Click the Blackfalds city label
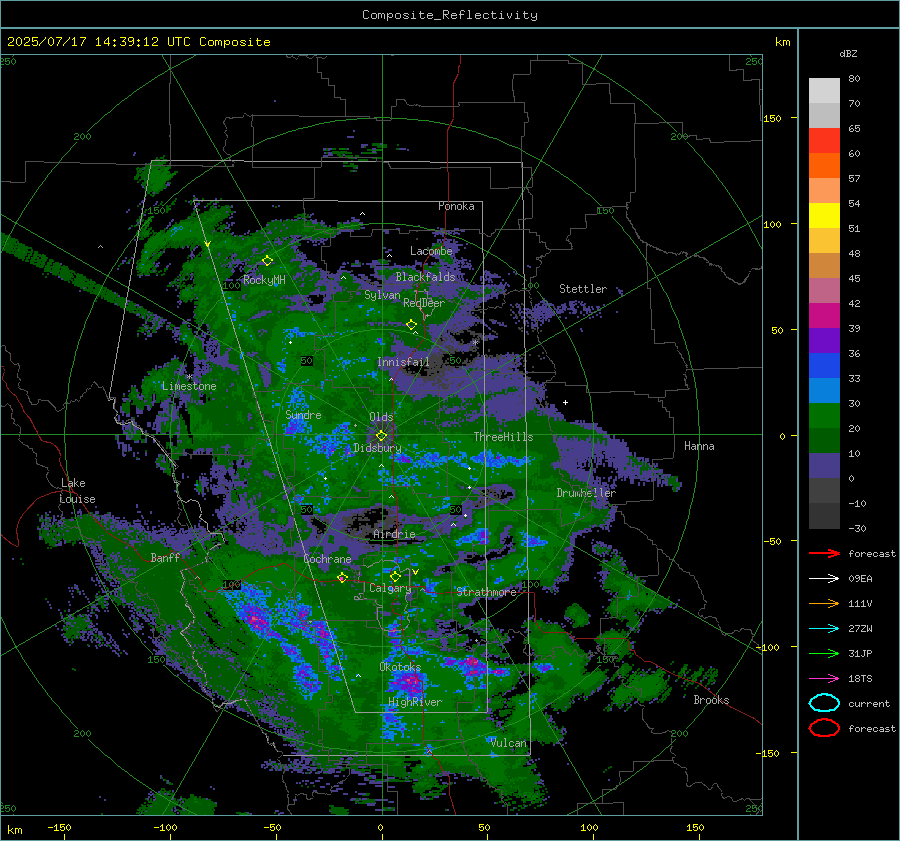 (x=425, y=277)
